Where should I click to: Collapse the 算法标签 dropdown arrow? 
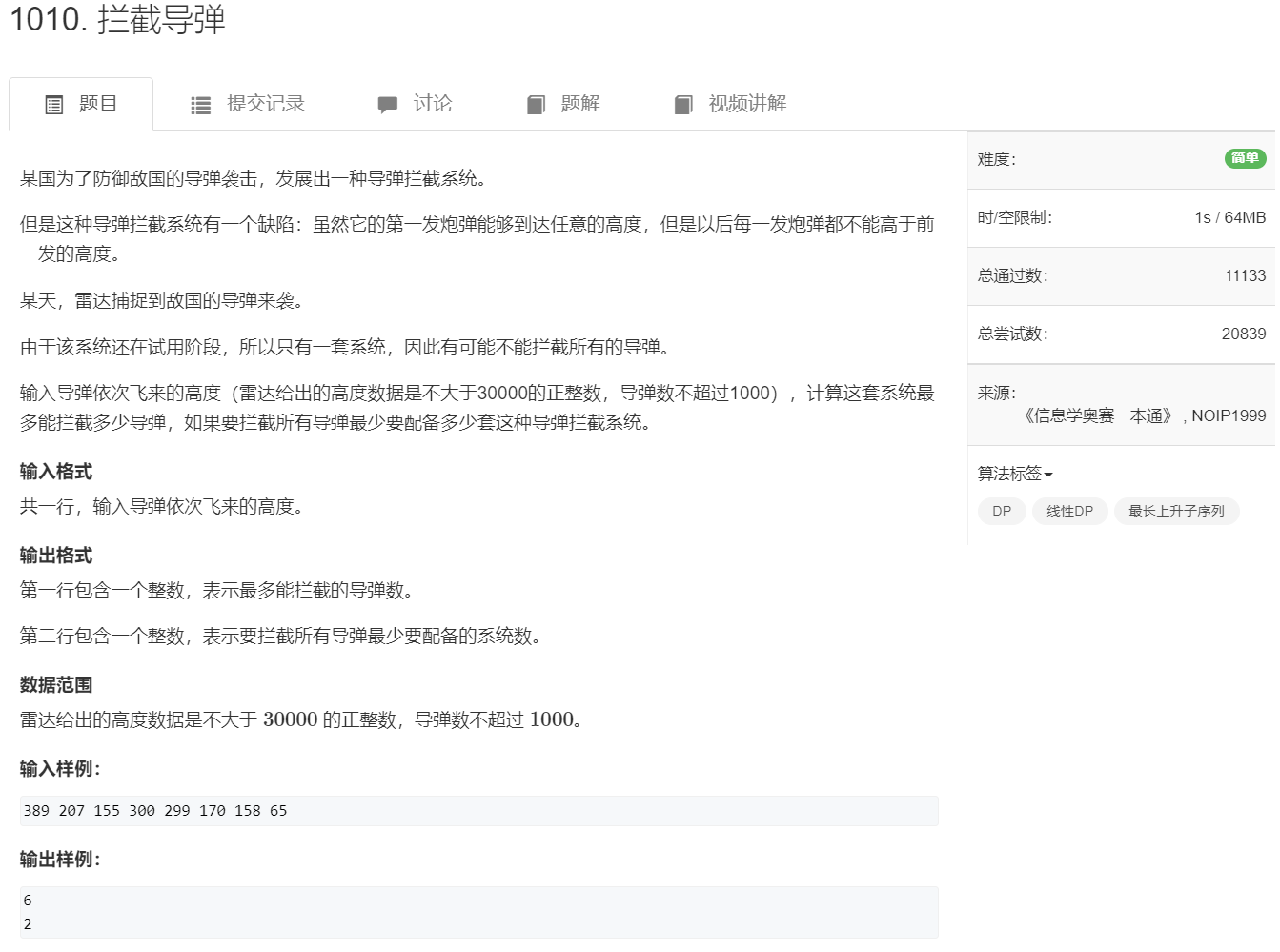[1048, 475]
